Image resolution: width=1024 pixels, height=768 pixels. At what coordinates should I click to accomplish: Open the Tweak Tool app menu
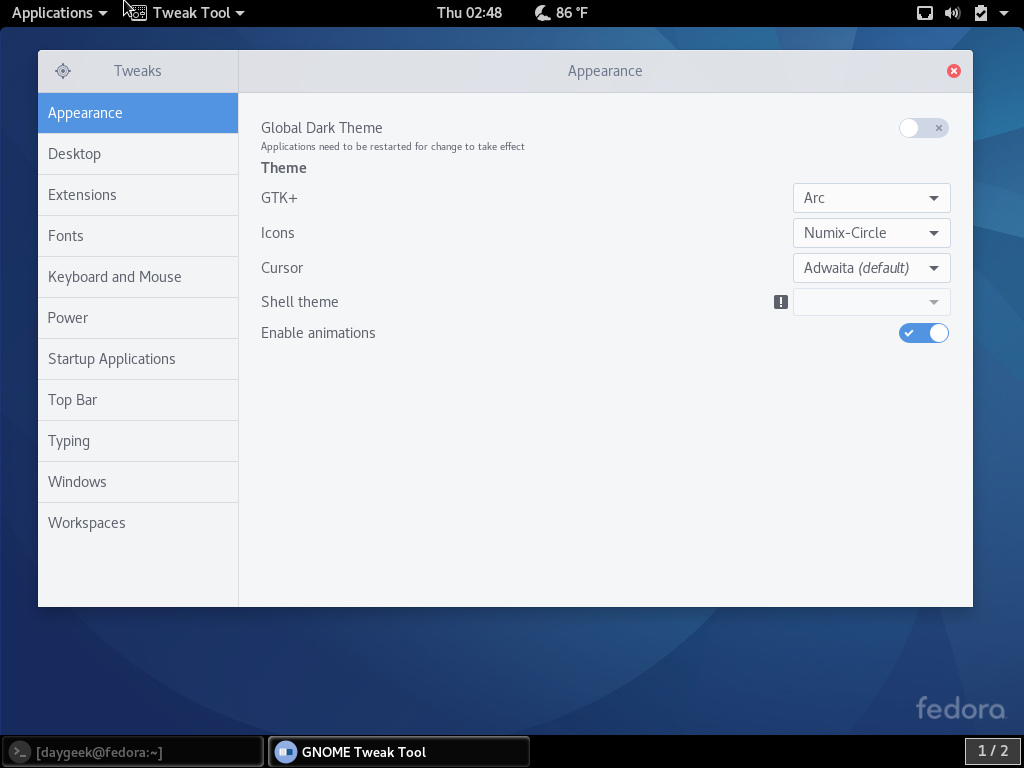tap(188, 13)
